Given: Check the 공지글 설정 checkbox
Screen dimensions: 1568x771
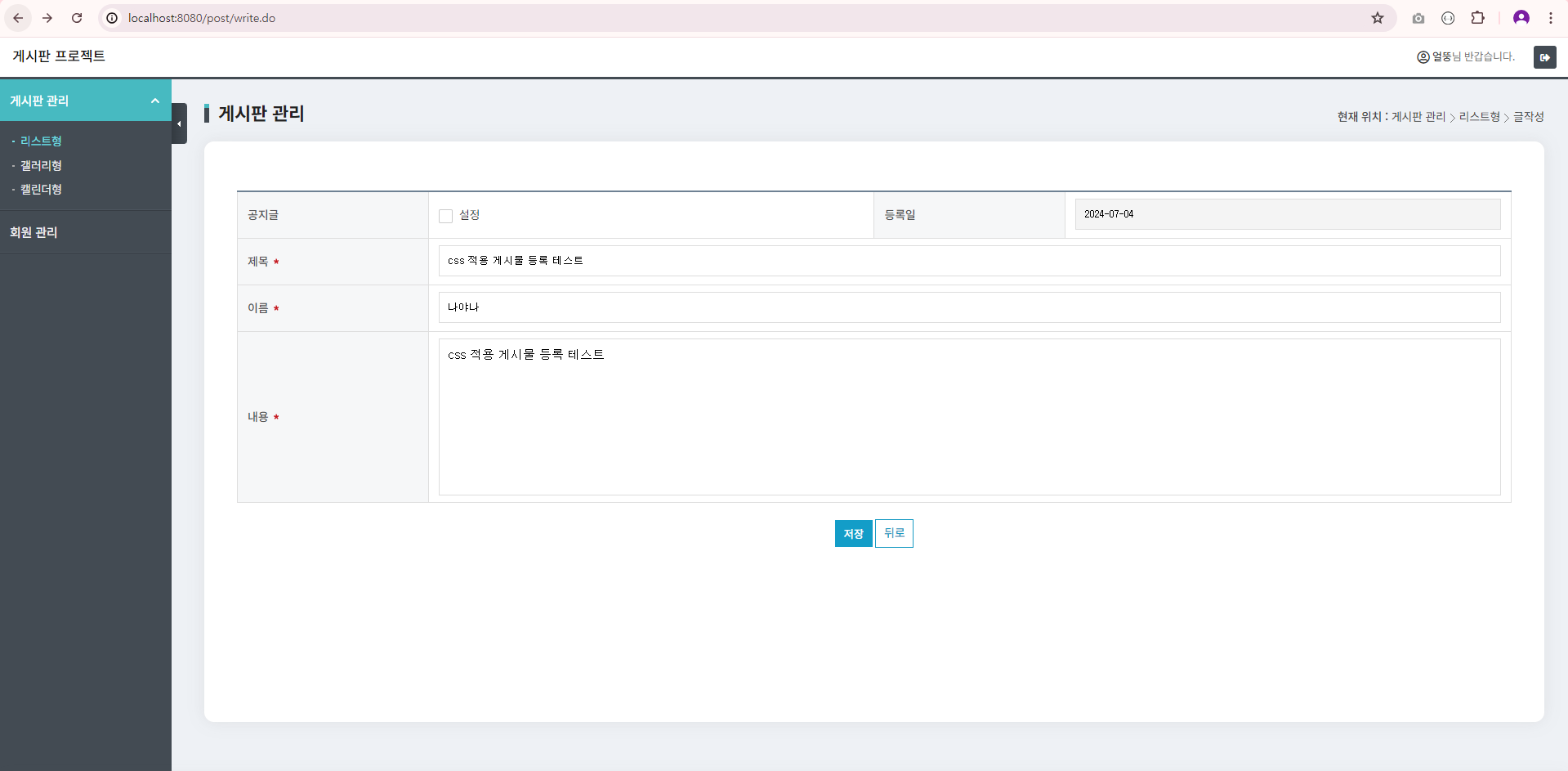Looking at the screenshot, I should click(x=445, y=216).
